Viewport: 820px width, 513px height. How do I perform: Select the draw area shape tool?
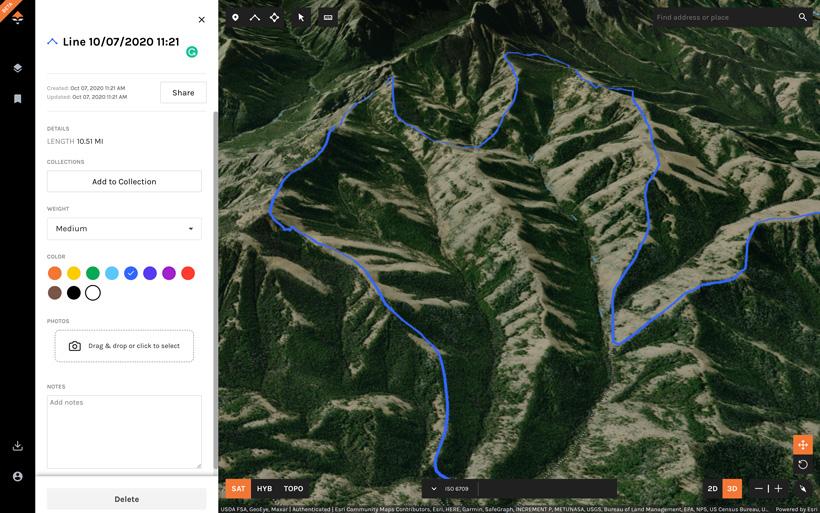[x=275, y=17]
